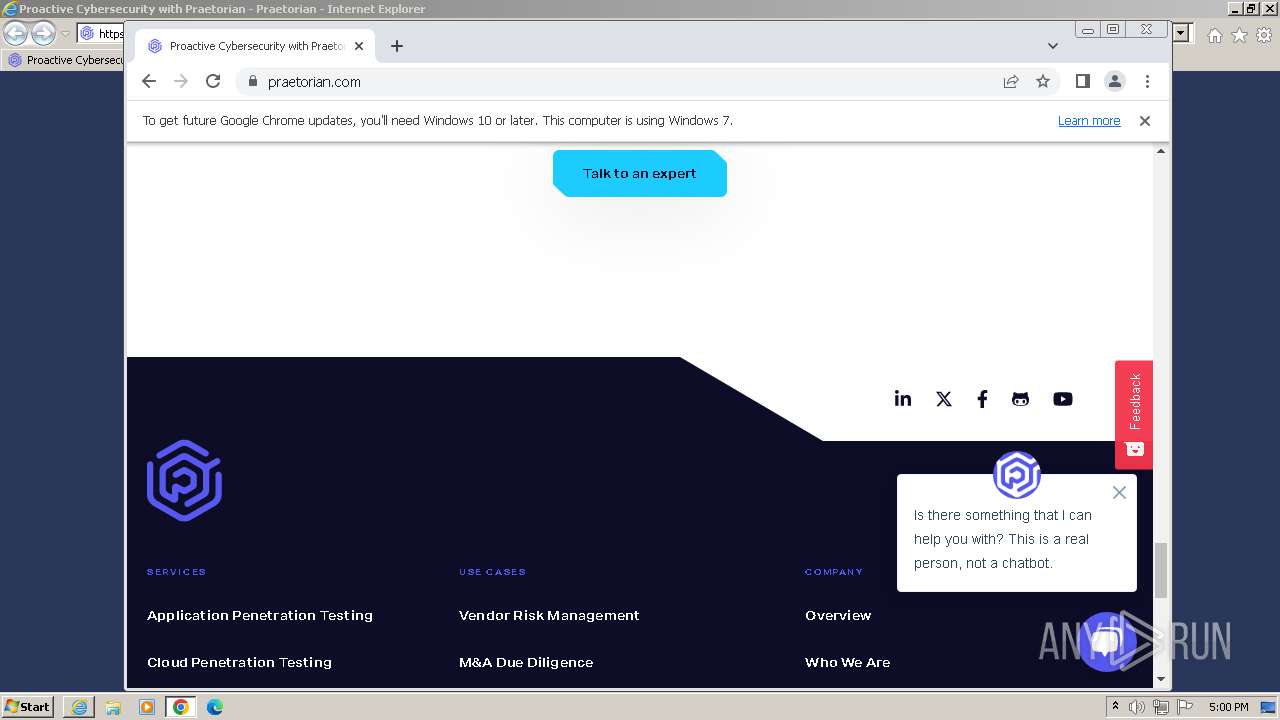Open Chrome tab search chevron

pos(1052,46)
